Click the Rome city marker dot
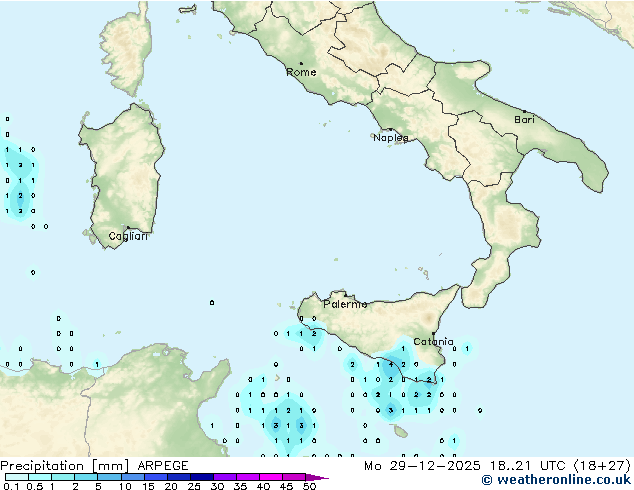 pyautogui.click(x=301, y=63)
